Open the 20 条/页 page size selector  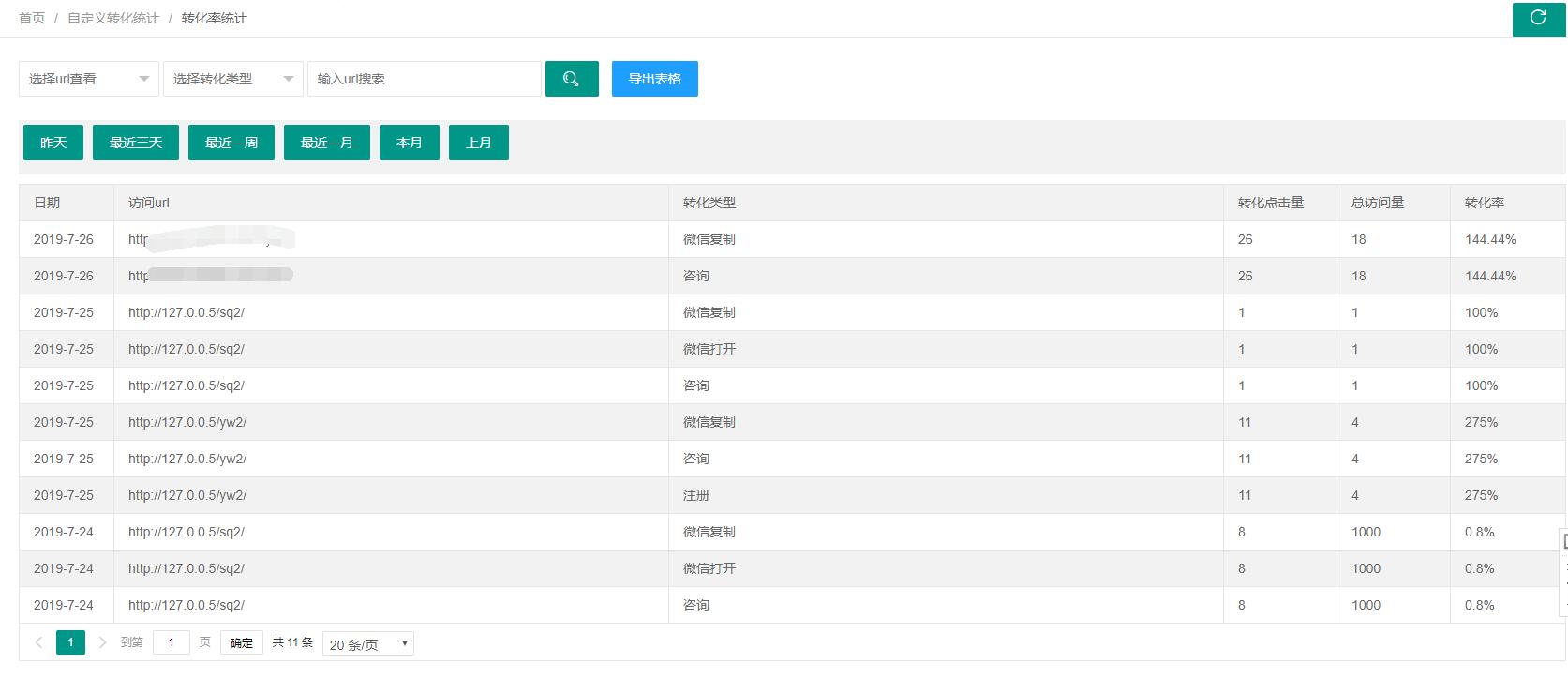click(x=368, y=643)
